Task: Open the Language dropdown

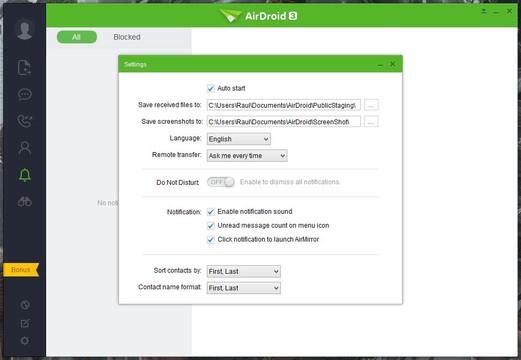Action: coord(239,139)
